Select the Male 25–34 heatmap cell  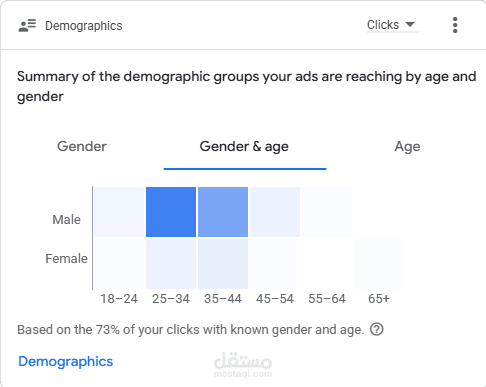[x=171, y=212]
